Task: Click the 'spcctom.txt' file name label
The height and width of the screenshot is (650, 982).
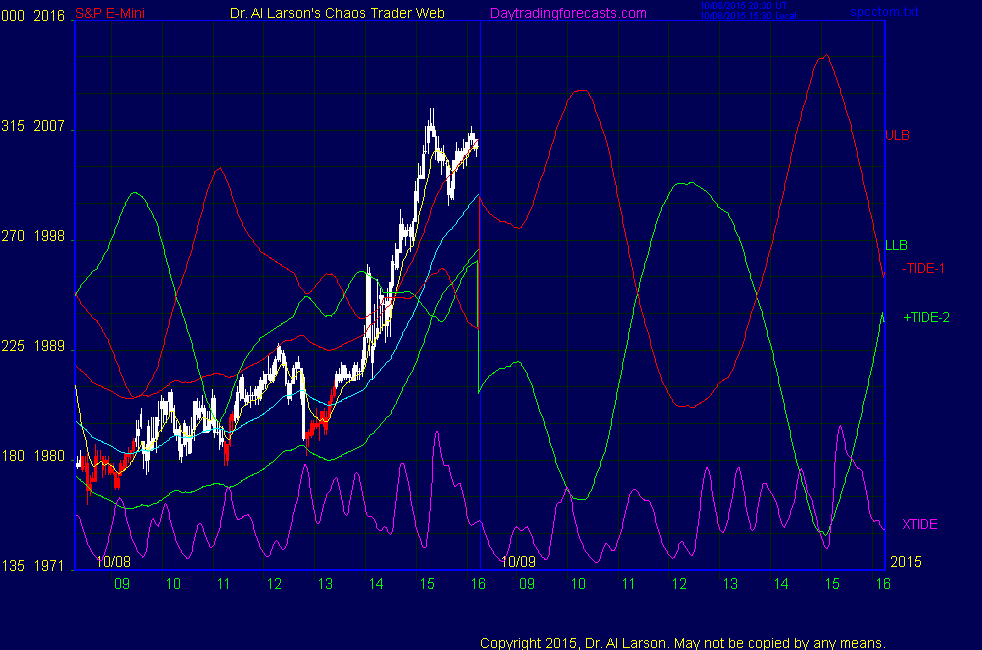Action: click(884, 12)
